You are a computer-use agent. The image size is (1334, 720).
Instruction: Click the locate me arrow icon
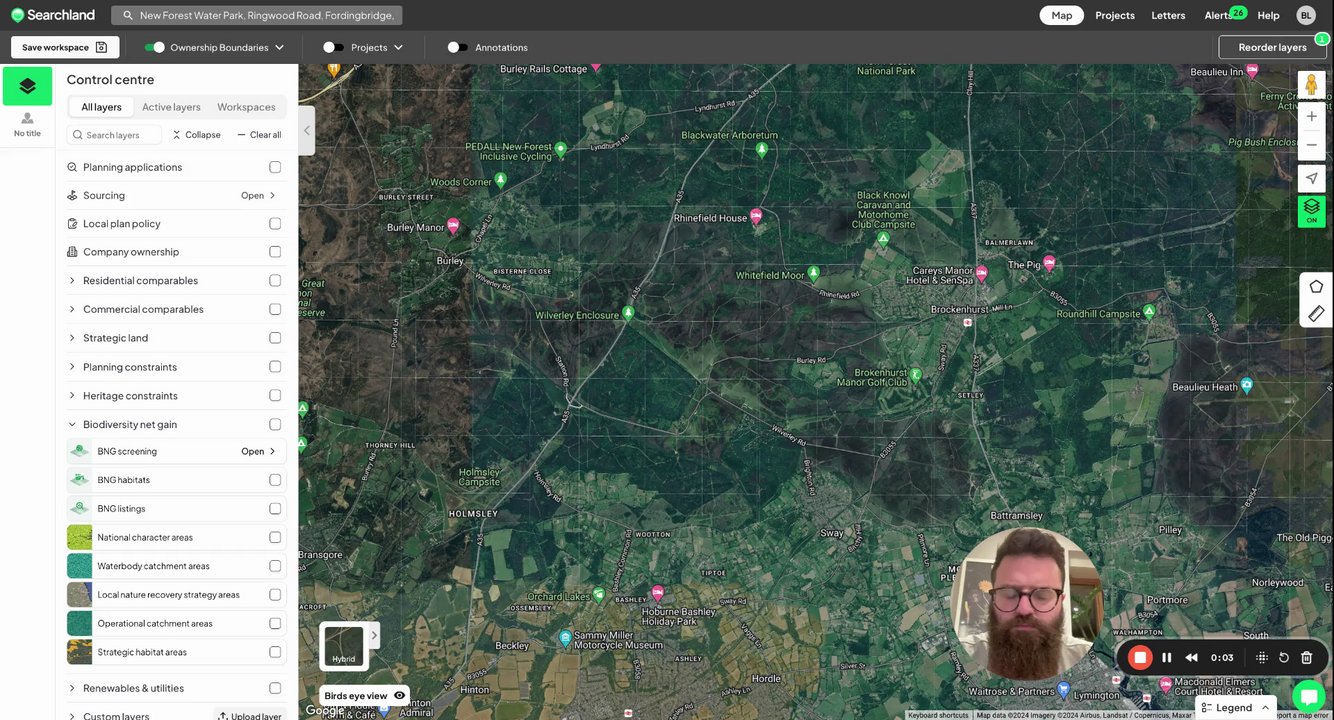tap(1311, 178)
